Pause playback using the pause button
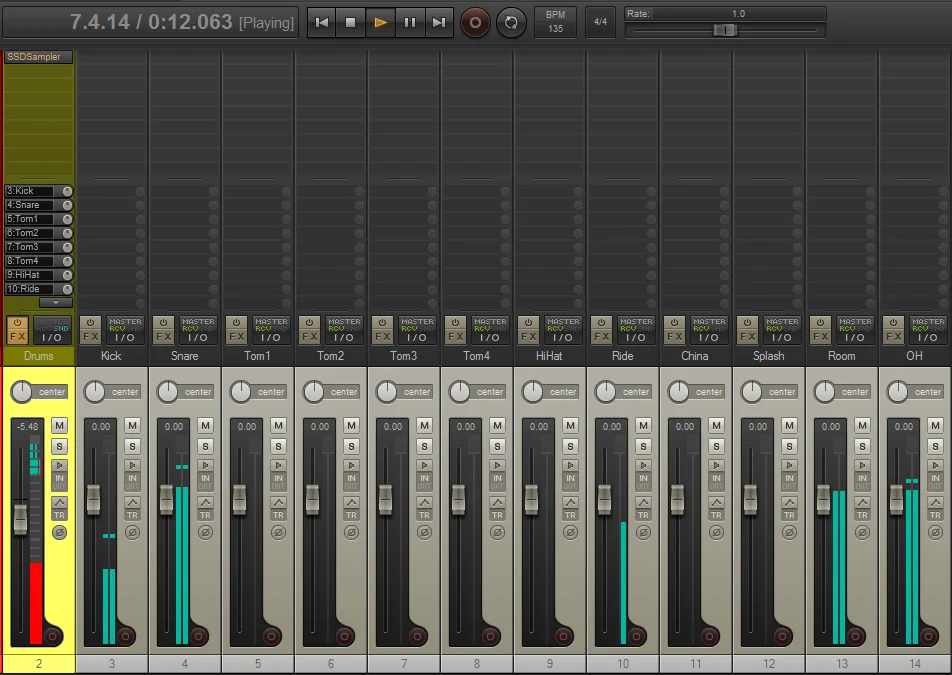The height and width of the screenshot is (675, 952). (409, 22)
